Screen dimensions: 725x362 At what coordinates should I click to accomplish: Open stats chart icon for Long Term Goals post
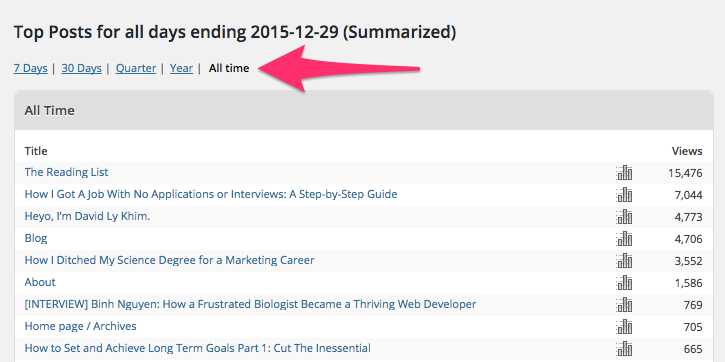click(624, 349)
